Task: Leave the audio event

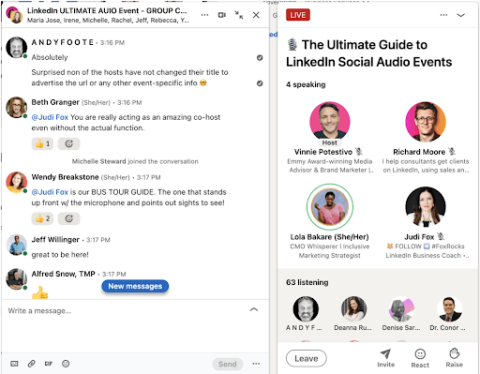Action: click(x=306, y=358)
